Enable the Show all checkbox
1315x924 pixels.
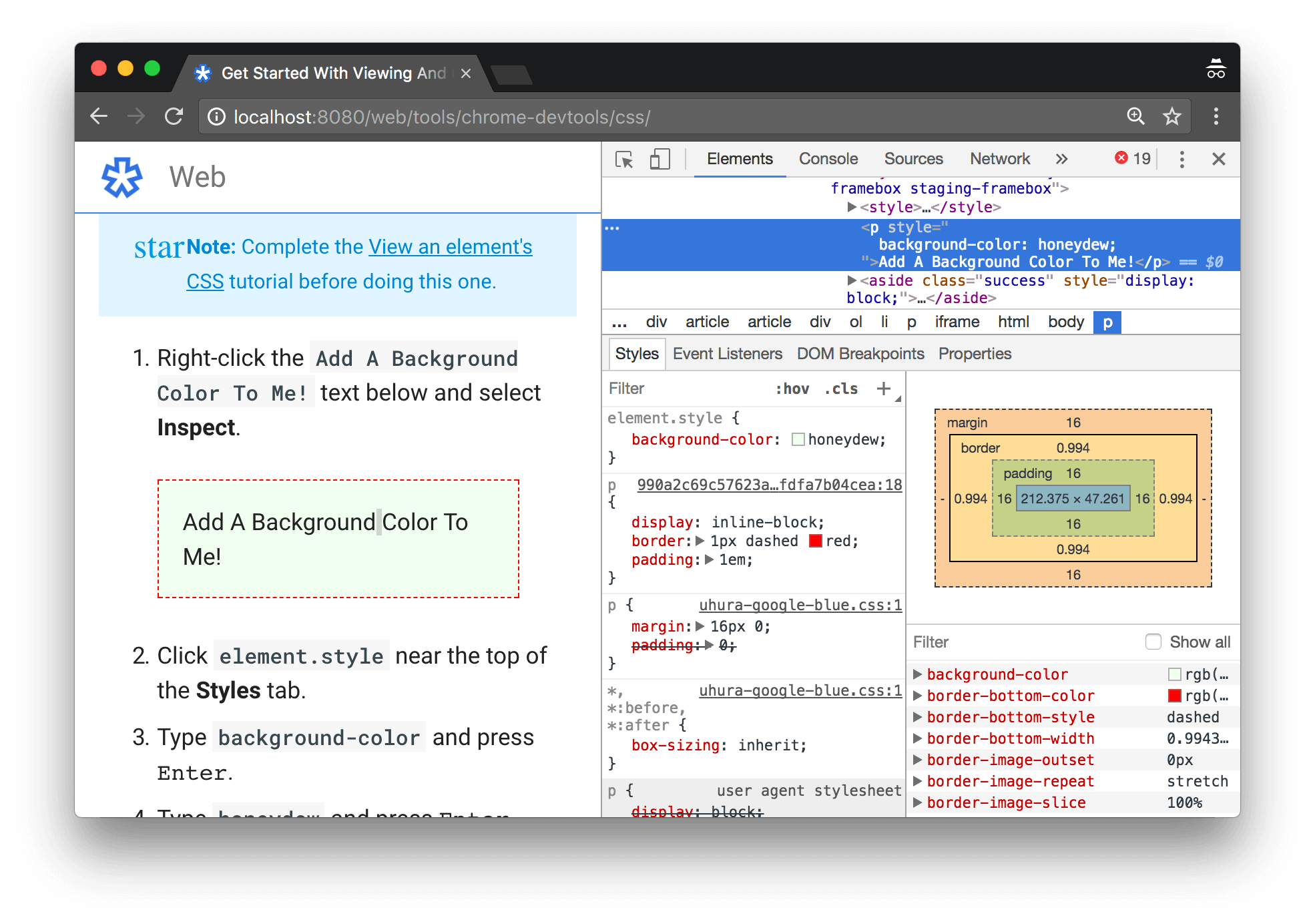(1153, 642)
